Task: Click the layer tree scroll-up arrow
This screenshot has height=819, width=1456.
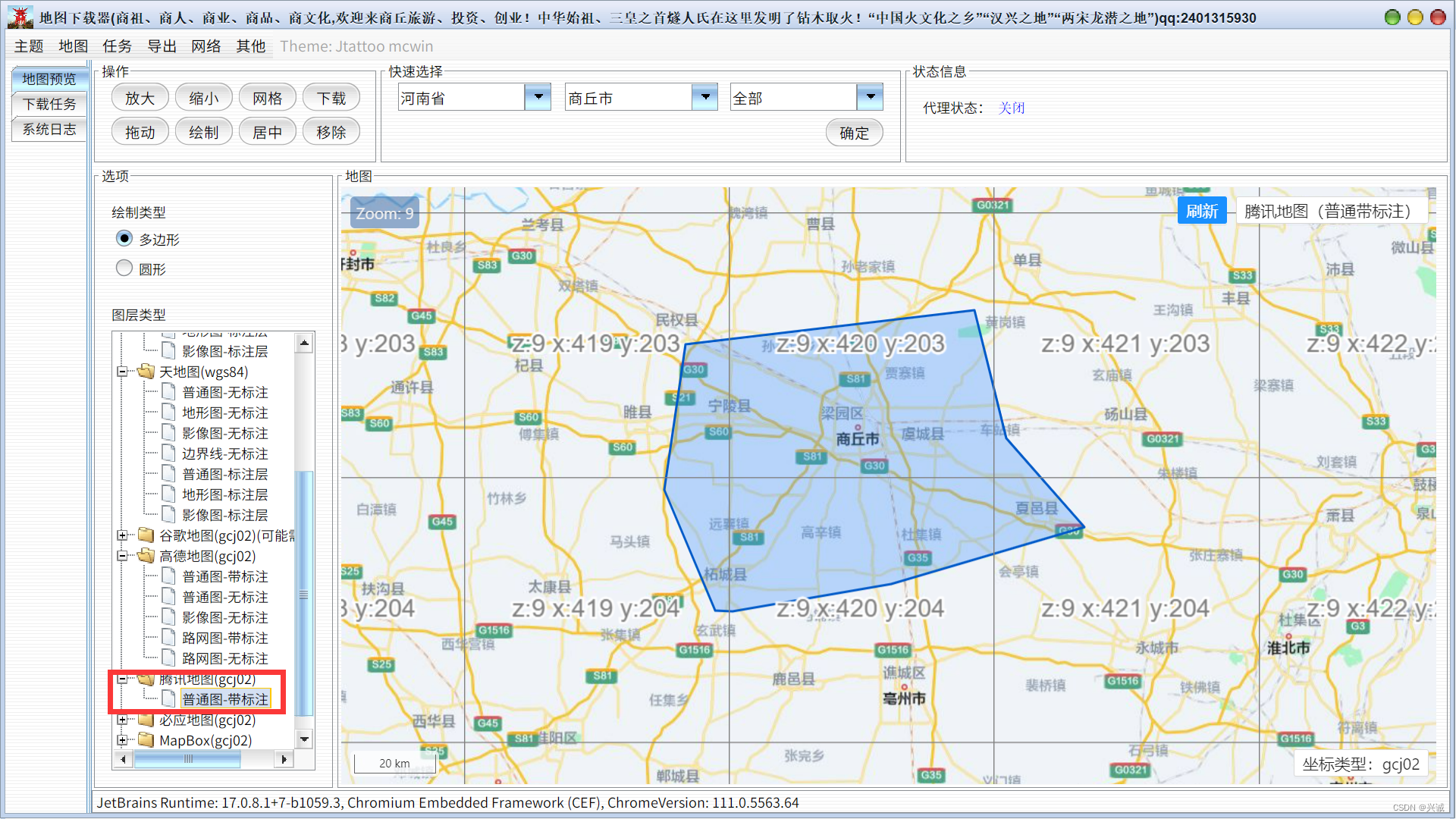Action: [x=304, y=343]
